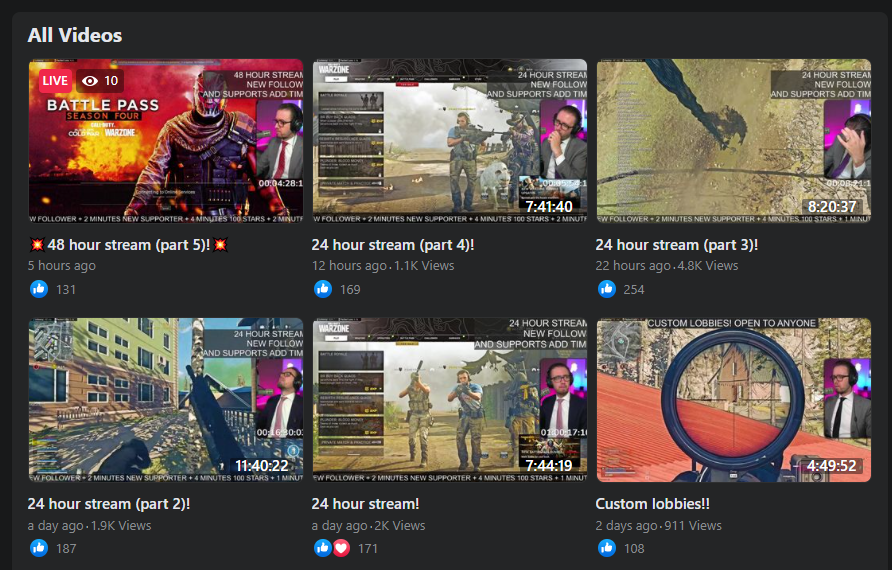This screenshot has width=892, height=570.
Task: Open '24 hour stream!' title link
Action: [365, 504]
